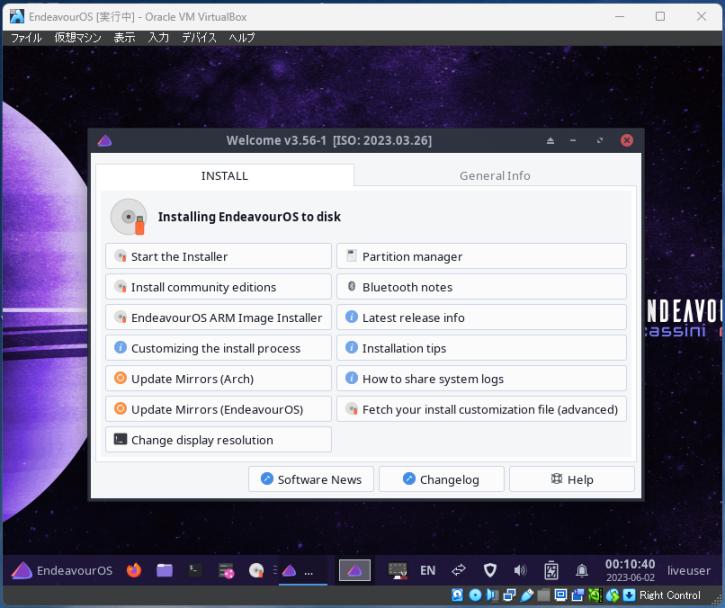Click Fetch your install customization file
This screenshot has height=608, width=725.
click(481, 409)
